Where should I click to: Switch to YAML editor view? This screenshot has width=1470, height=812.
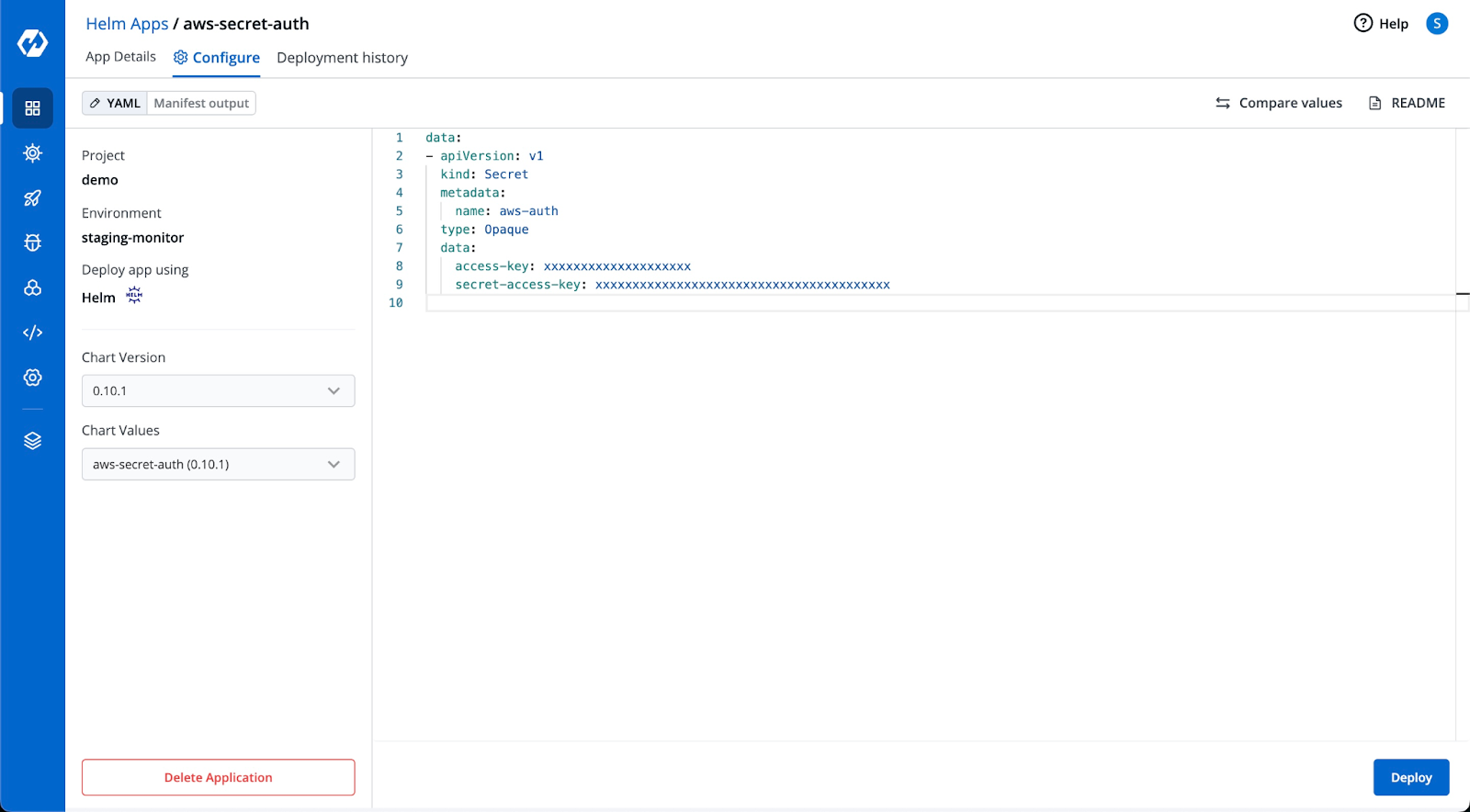tap(115, 103)
